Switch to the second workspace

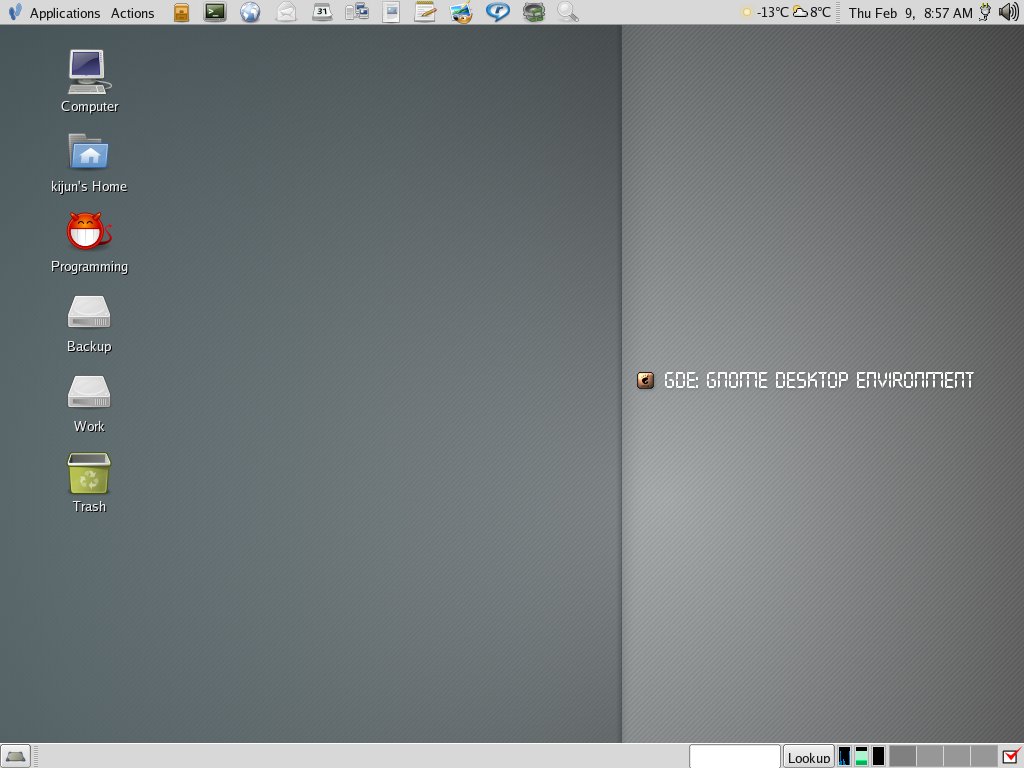tap(930, 756)
